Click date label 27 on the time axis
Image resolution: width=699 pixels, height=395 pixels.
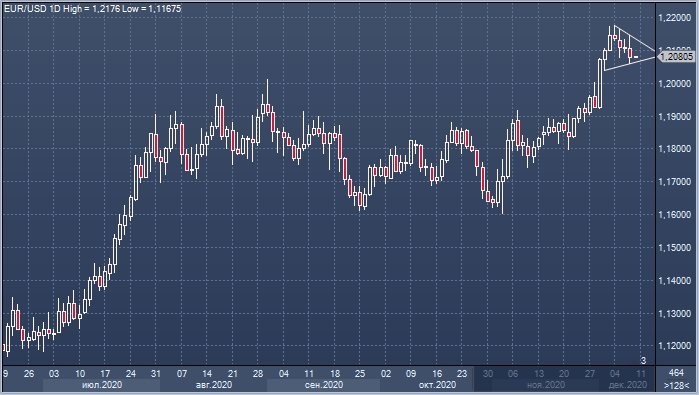point(590,374)
